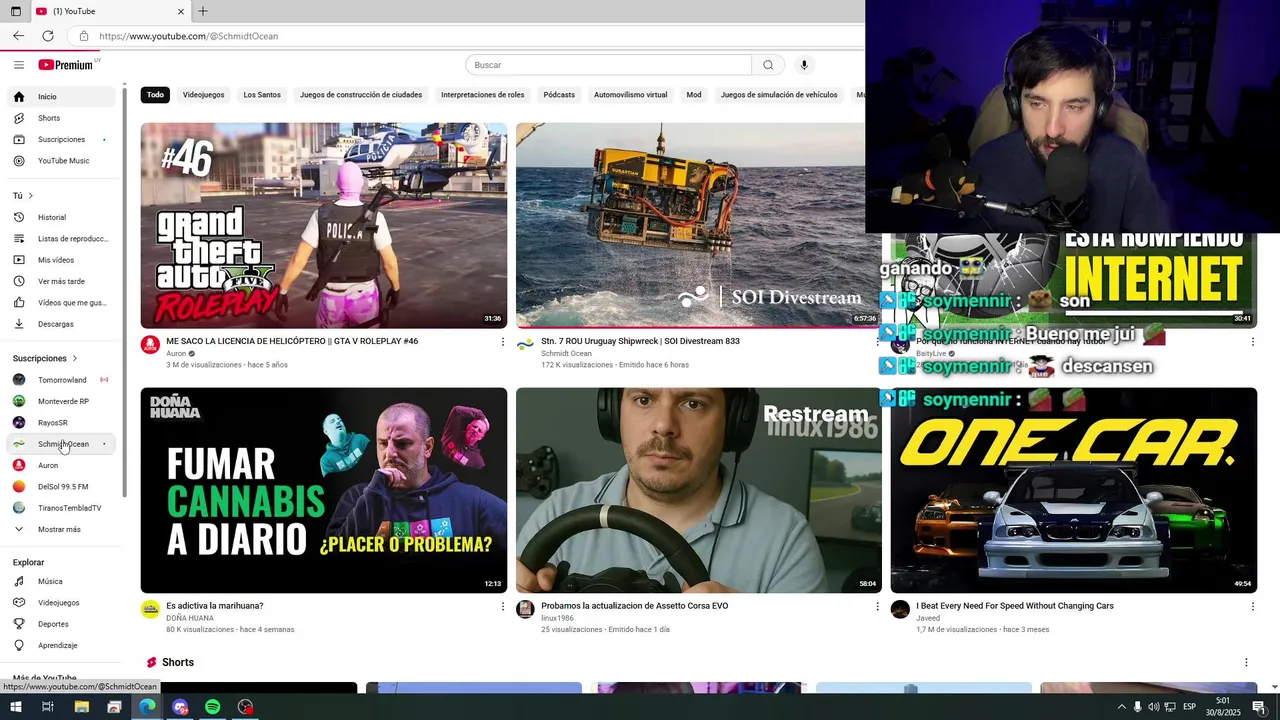Start voice search with the microphone icon
1280x720 pixels.
[804, 65]
